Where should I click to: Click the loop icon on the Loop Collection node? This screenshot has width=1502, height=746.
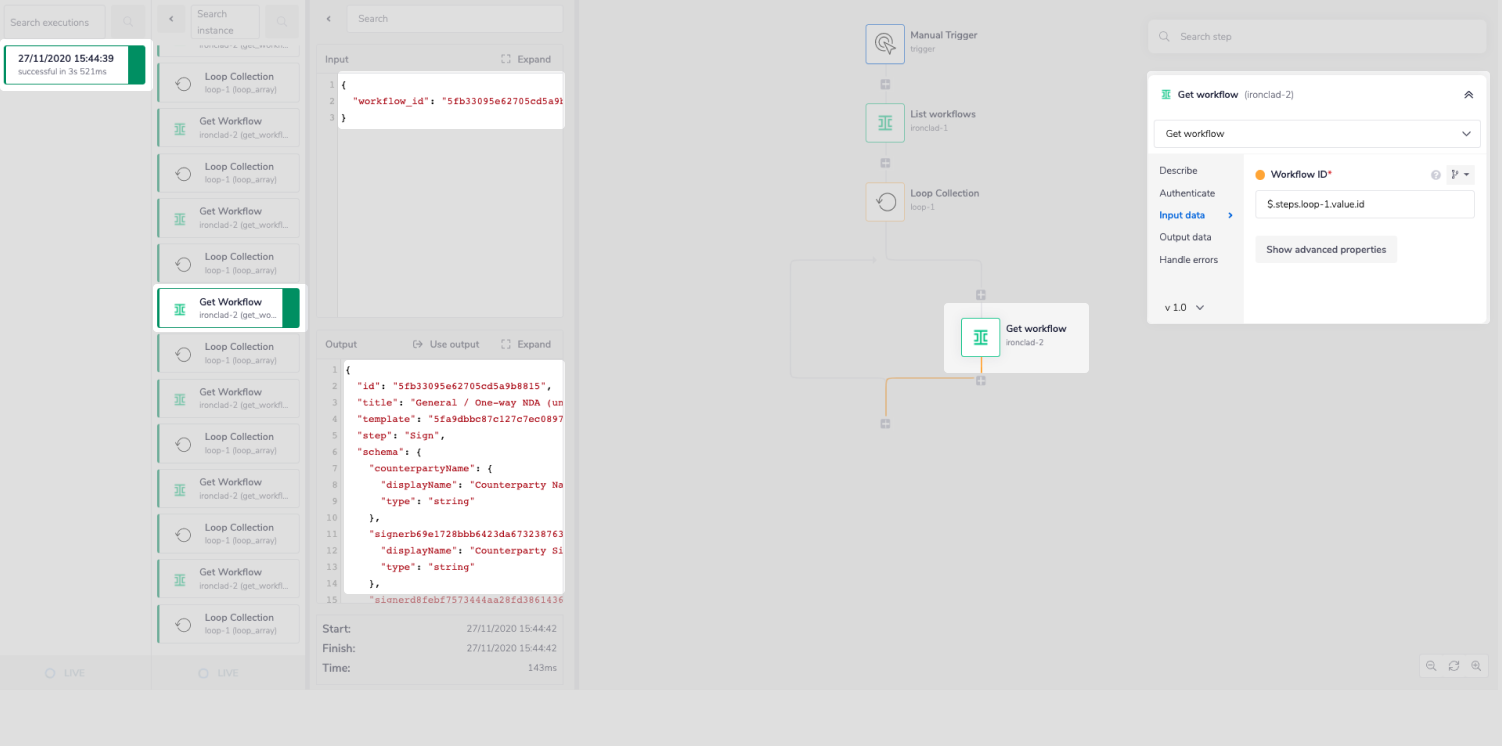coord(885,201)
